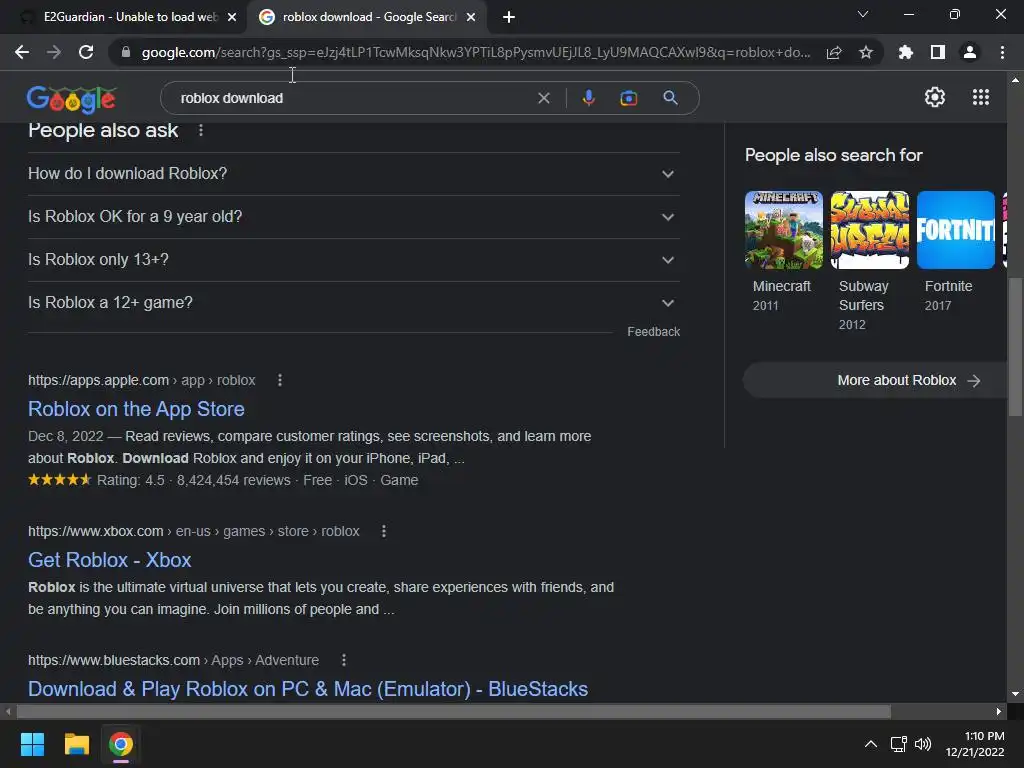Viewport: 1024px width, 768px height.
Task: Expand 'How do I download Roblox?' question
Action: click(x=354, y=174)
